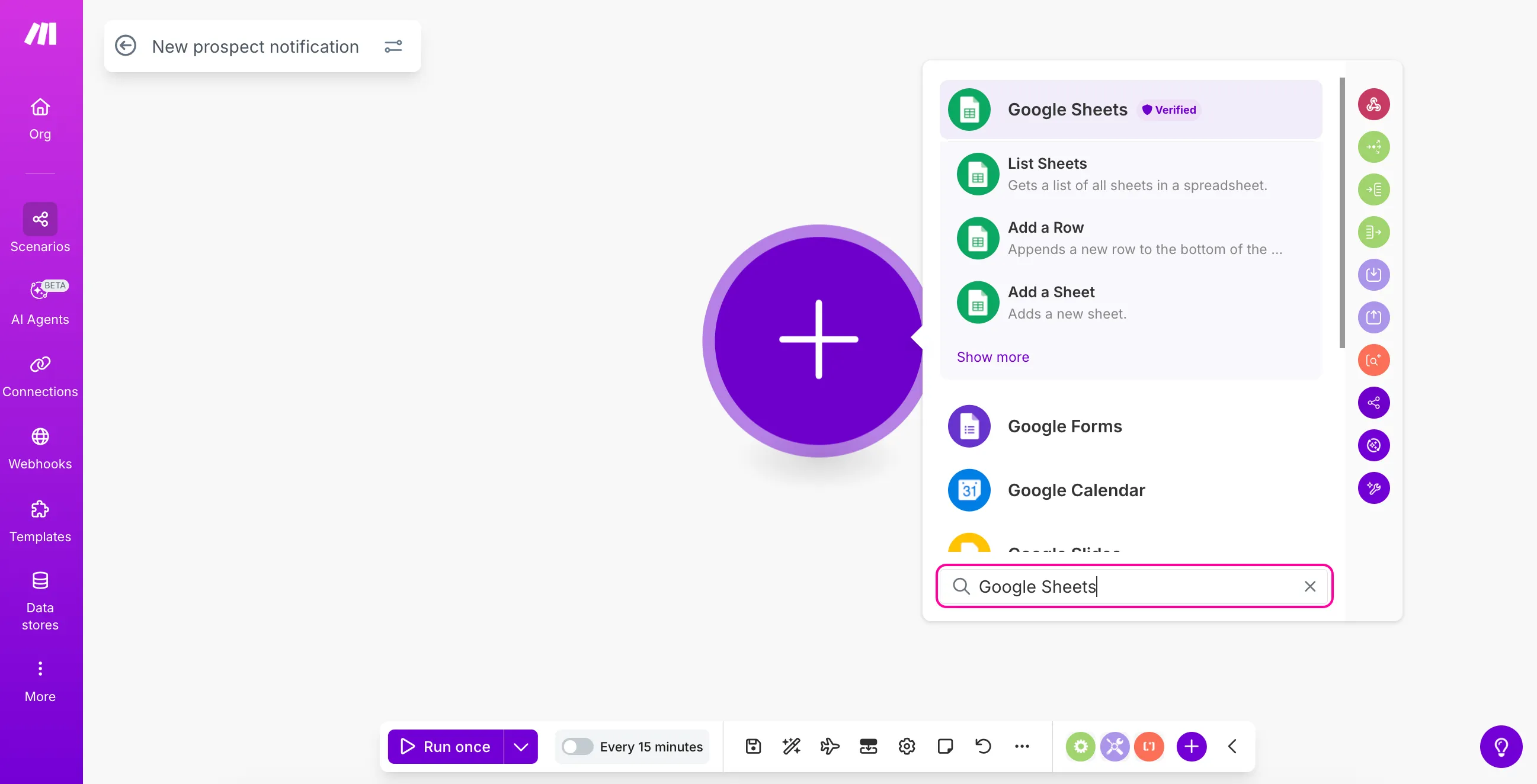Click the undo previous version icon
This screenshot has width=1537, height=784.
pos(984,746)
